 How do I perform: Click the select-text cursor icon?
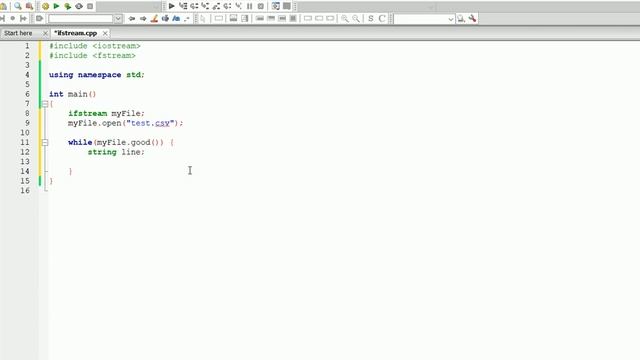(203, 18)
